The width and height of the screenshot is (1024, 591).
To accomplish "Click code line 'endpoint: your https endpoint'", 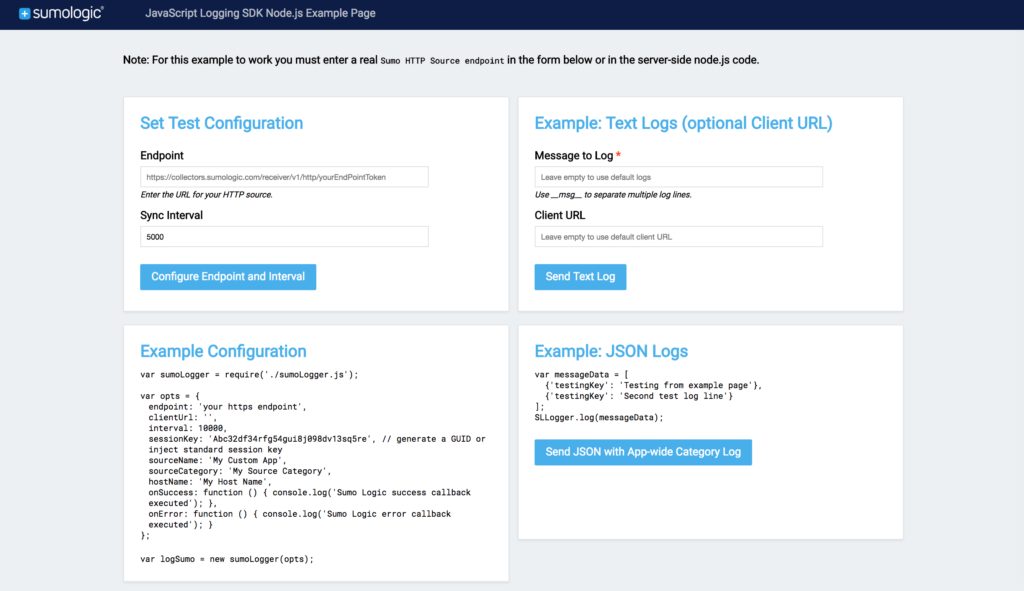I will coord(227,407).
